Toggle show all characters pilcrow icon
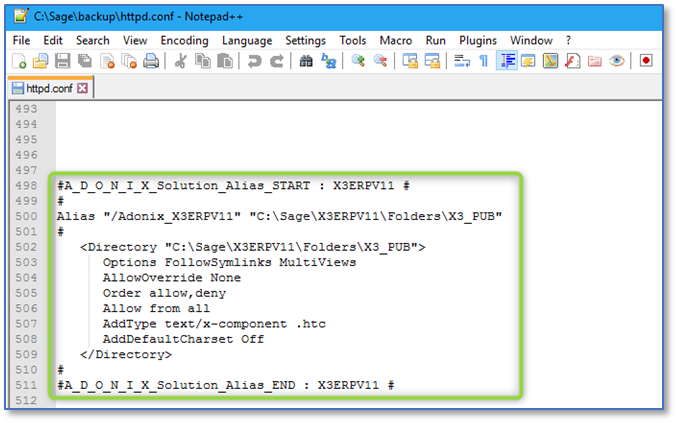The height and width of the screenshot is (423, 677). coord(484,61)
